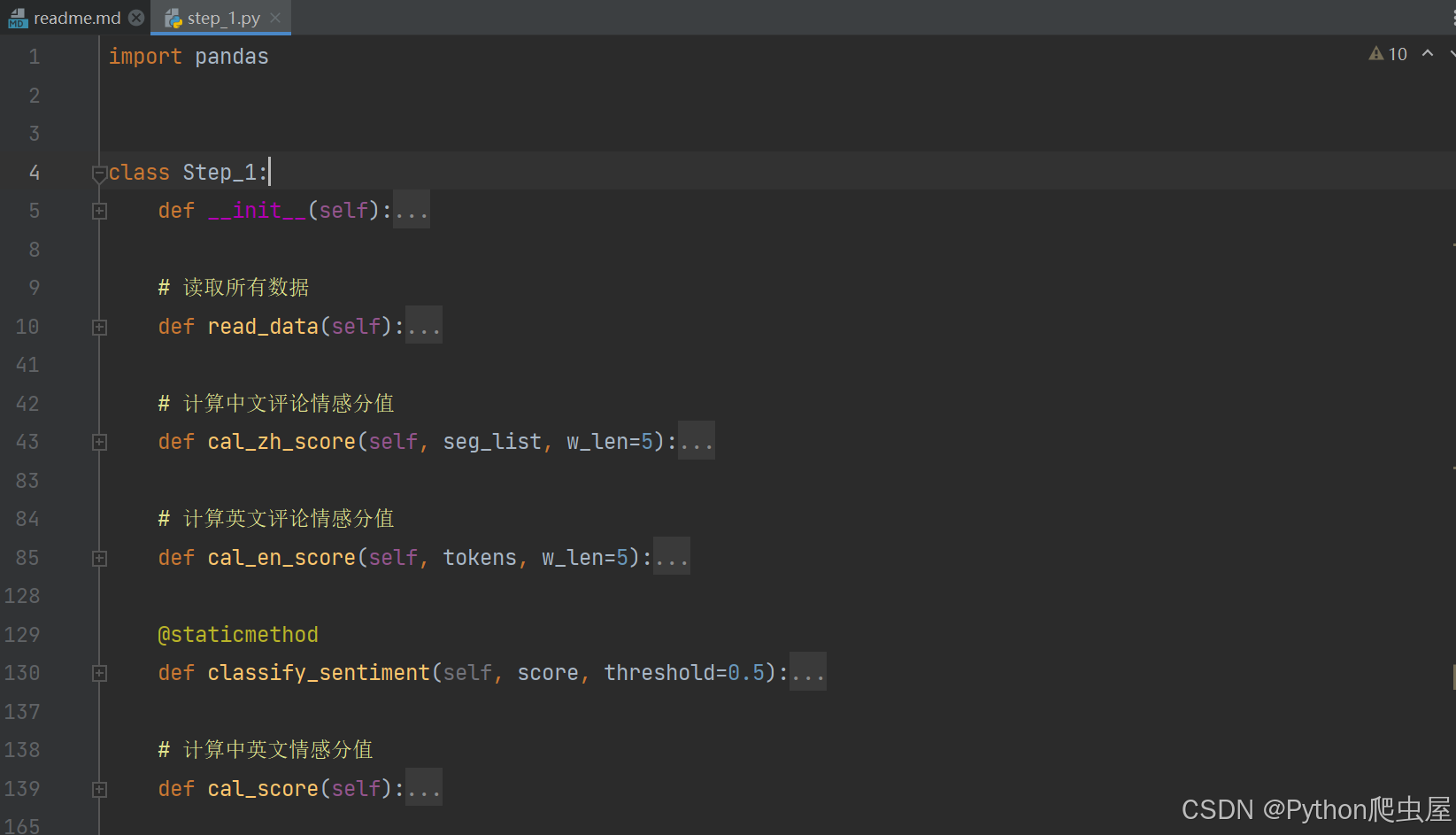
Task: Click the 'cal_score' function name
Action: [x=263, y=788]
